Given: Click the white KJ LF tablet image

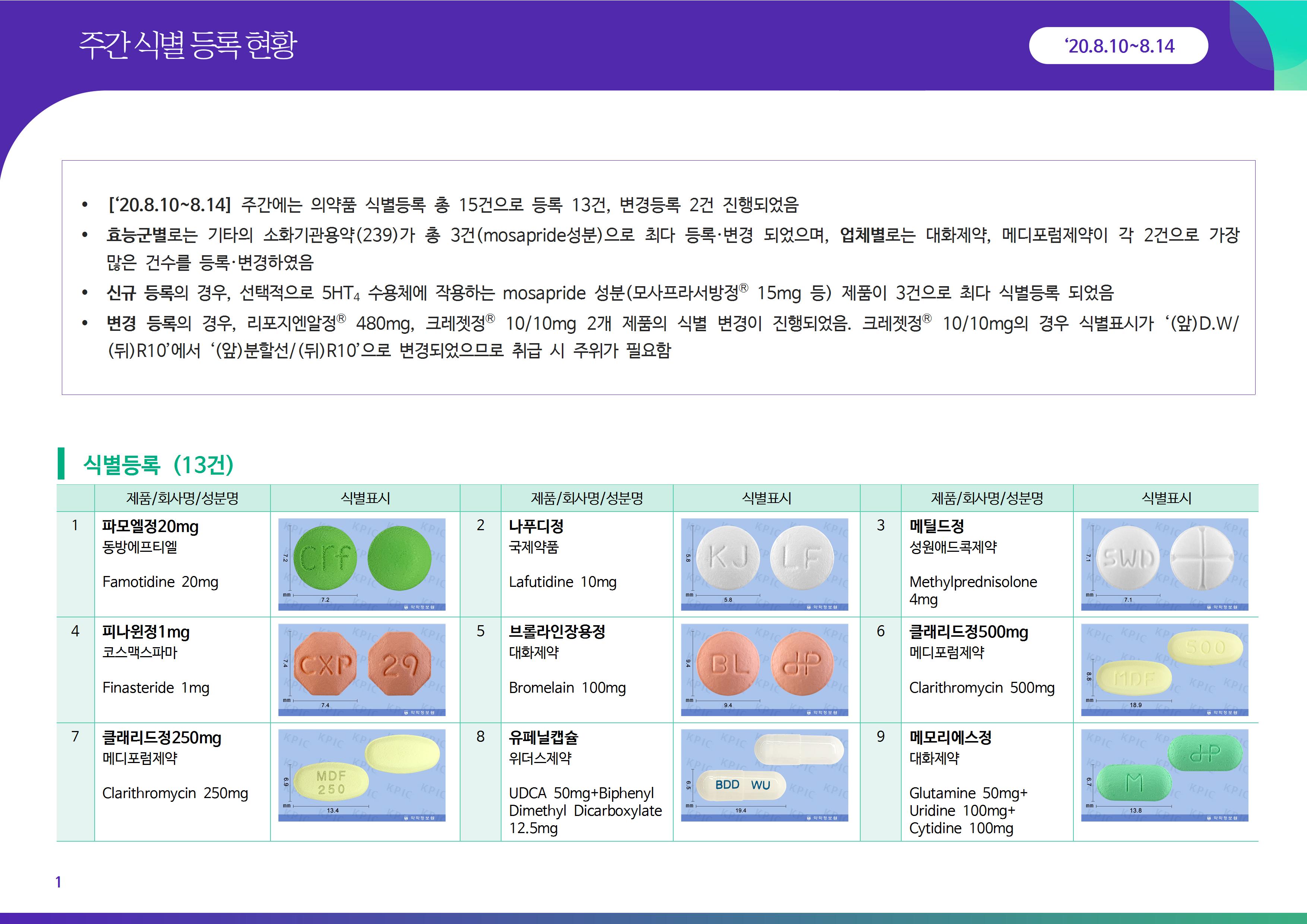Looking at the screenshot, I should [x=764, y=564].
